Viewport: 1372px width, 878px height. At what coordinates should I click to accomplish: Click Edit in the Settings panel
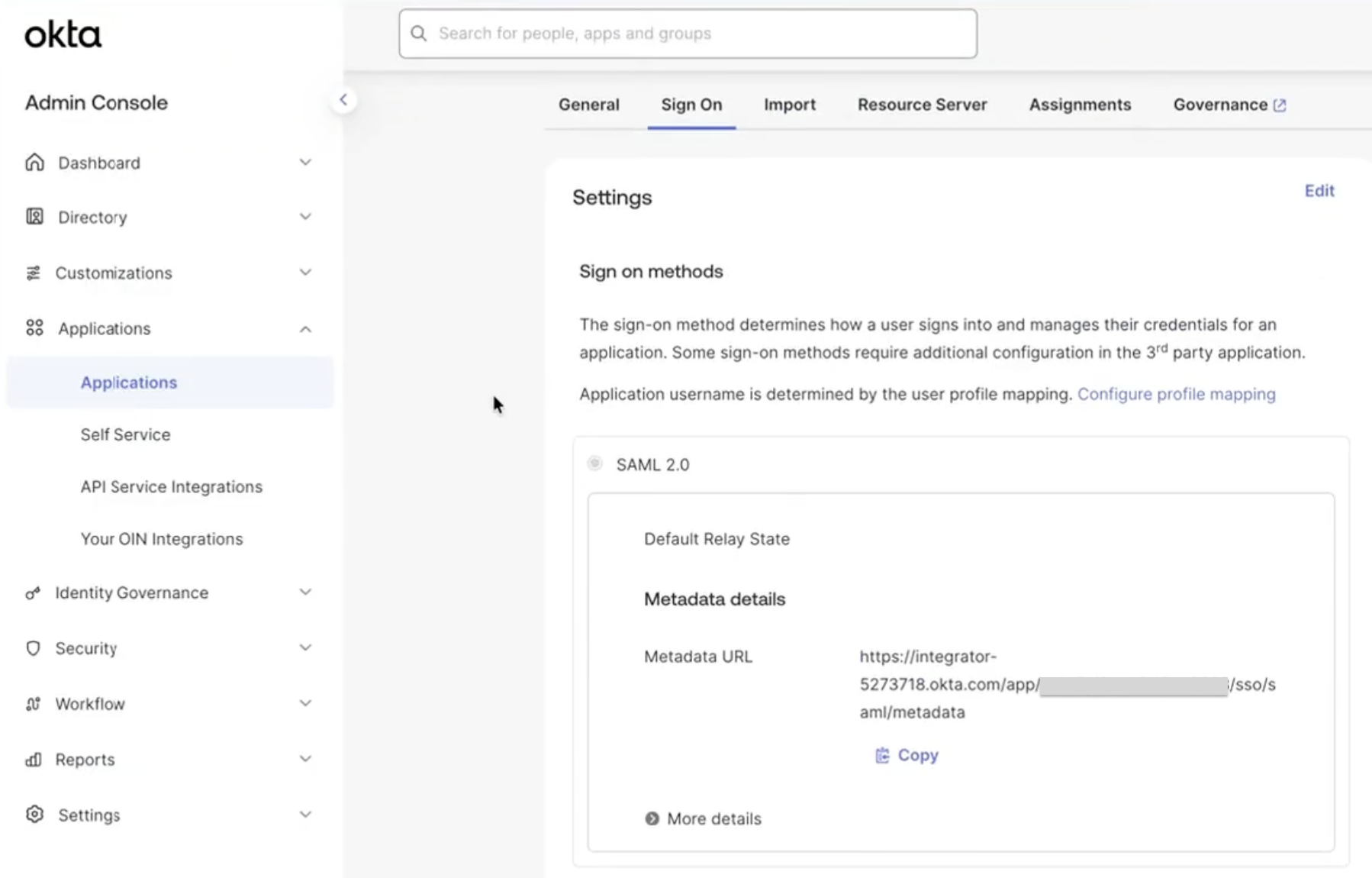[1319, 191]
